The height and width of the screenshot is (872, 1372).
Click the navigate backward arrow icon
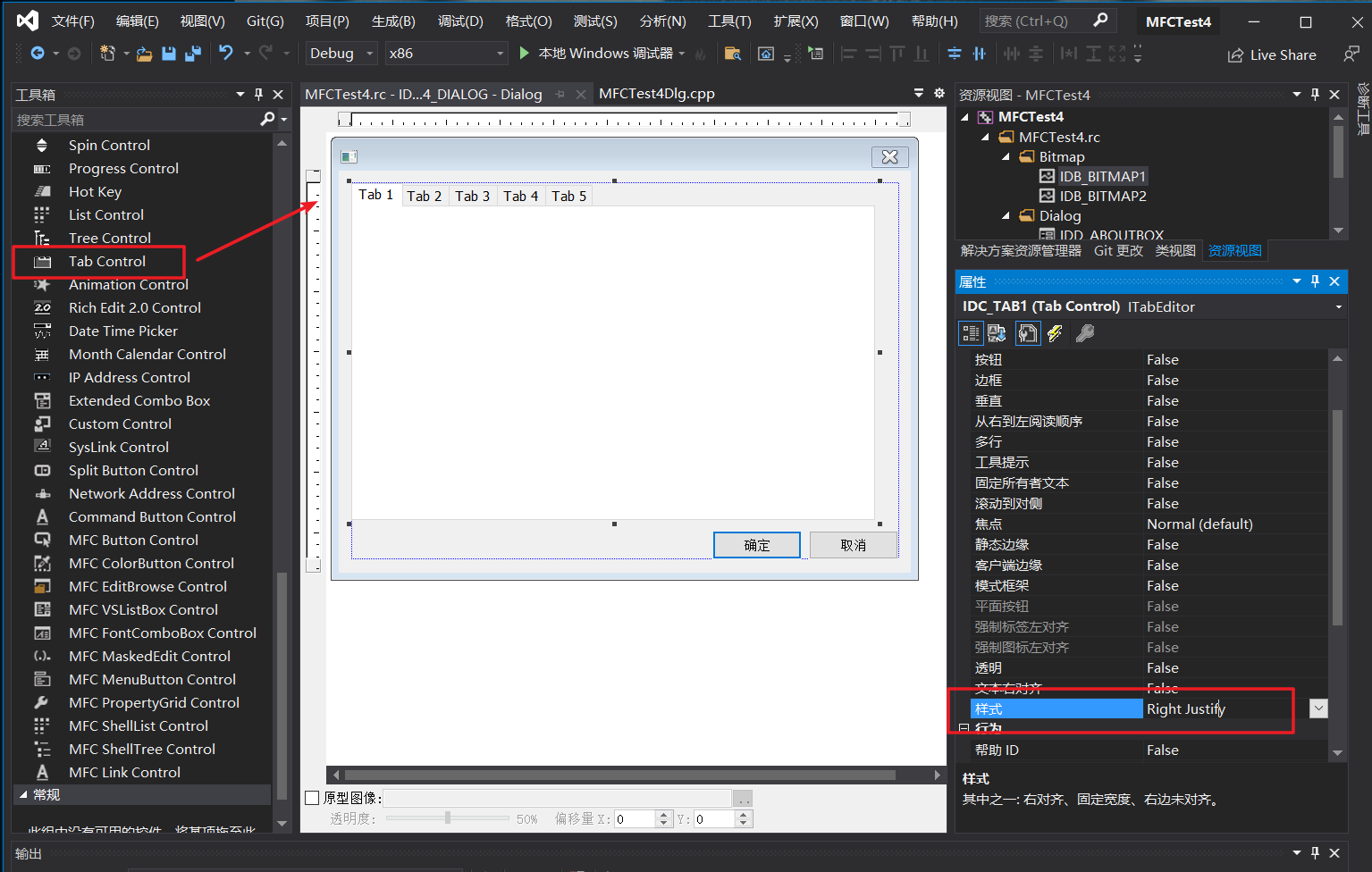(38, 54)
